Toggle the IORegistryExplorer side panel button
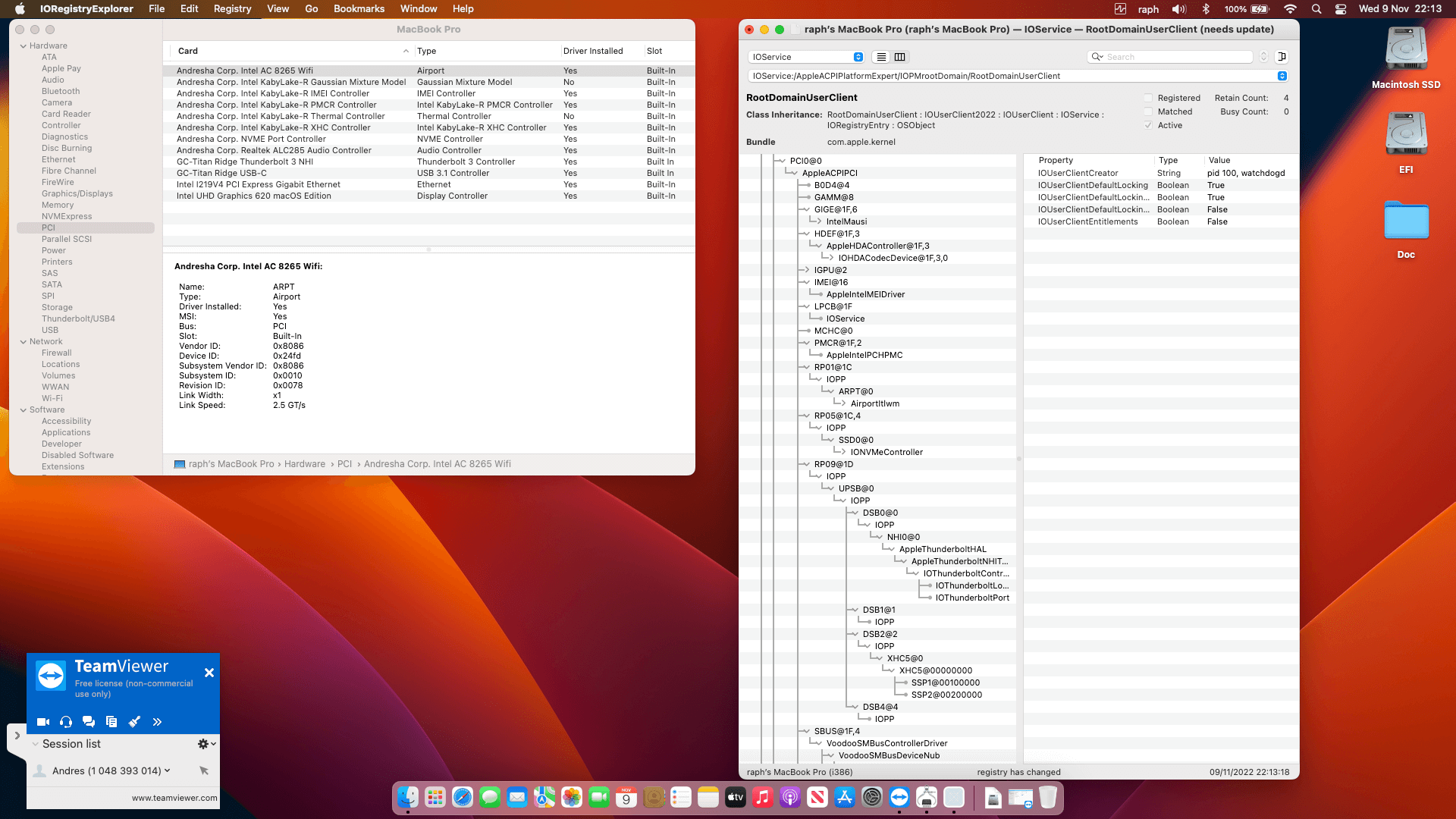The image size is (1456, 819). pos(1282,57)
